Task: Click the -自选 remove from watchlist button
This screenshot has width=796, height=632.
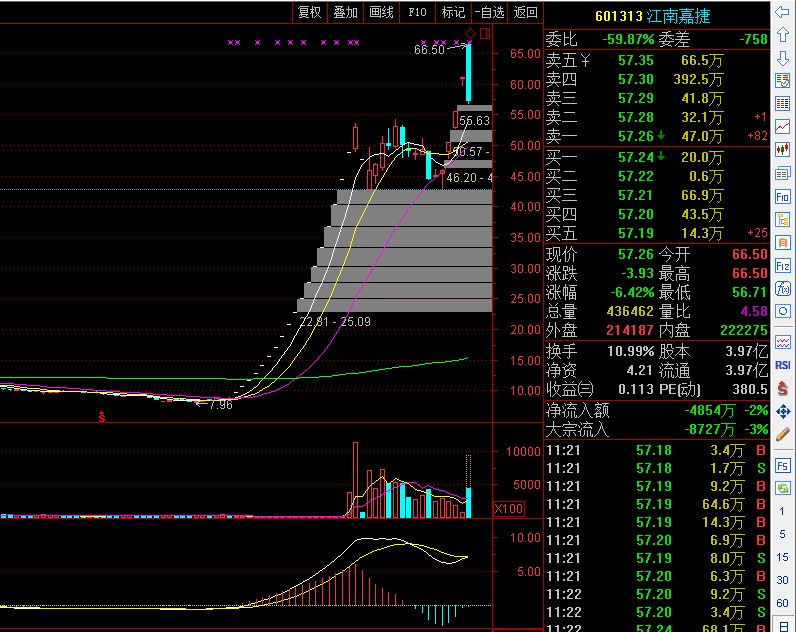Action: (x=490, y=12)
